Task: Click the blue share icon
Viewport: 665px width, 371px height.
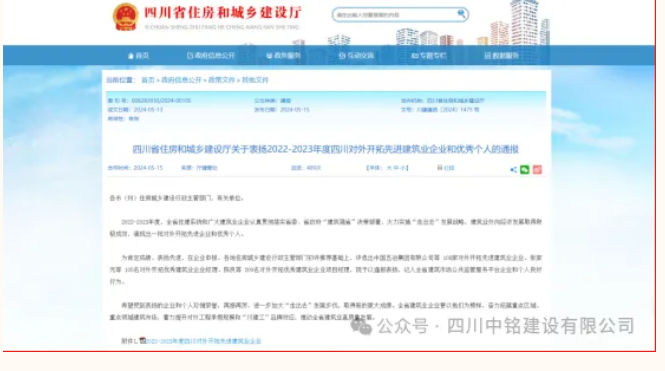Action: [513, 170]
